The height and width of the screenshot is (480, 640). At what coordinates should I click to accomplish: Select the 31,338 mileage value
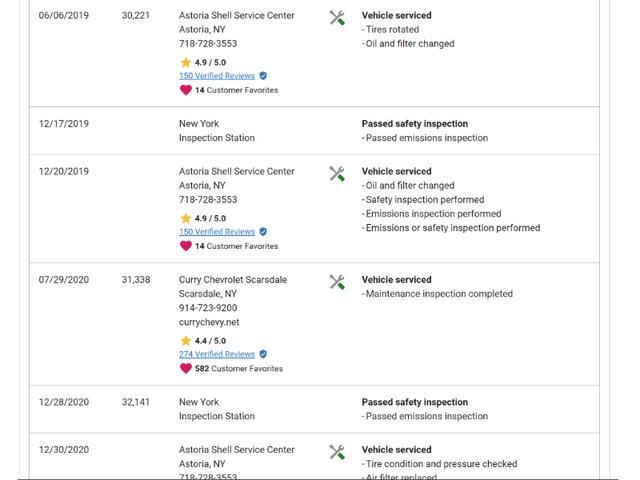pyautogui.click(x=136, y=280)
